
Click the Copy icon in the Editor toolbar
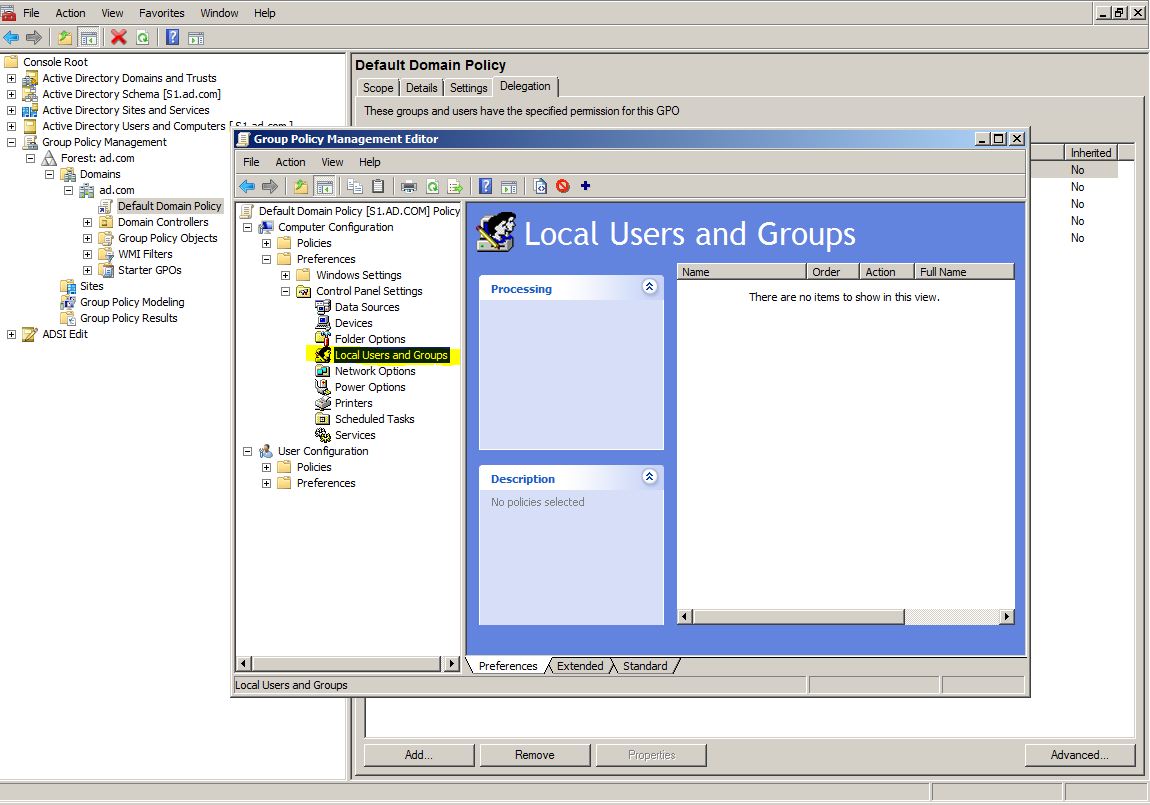(355, 186)
